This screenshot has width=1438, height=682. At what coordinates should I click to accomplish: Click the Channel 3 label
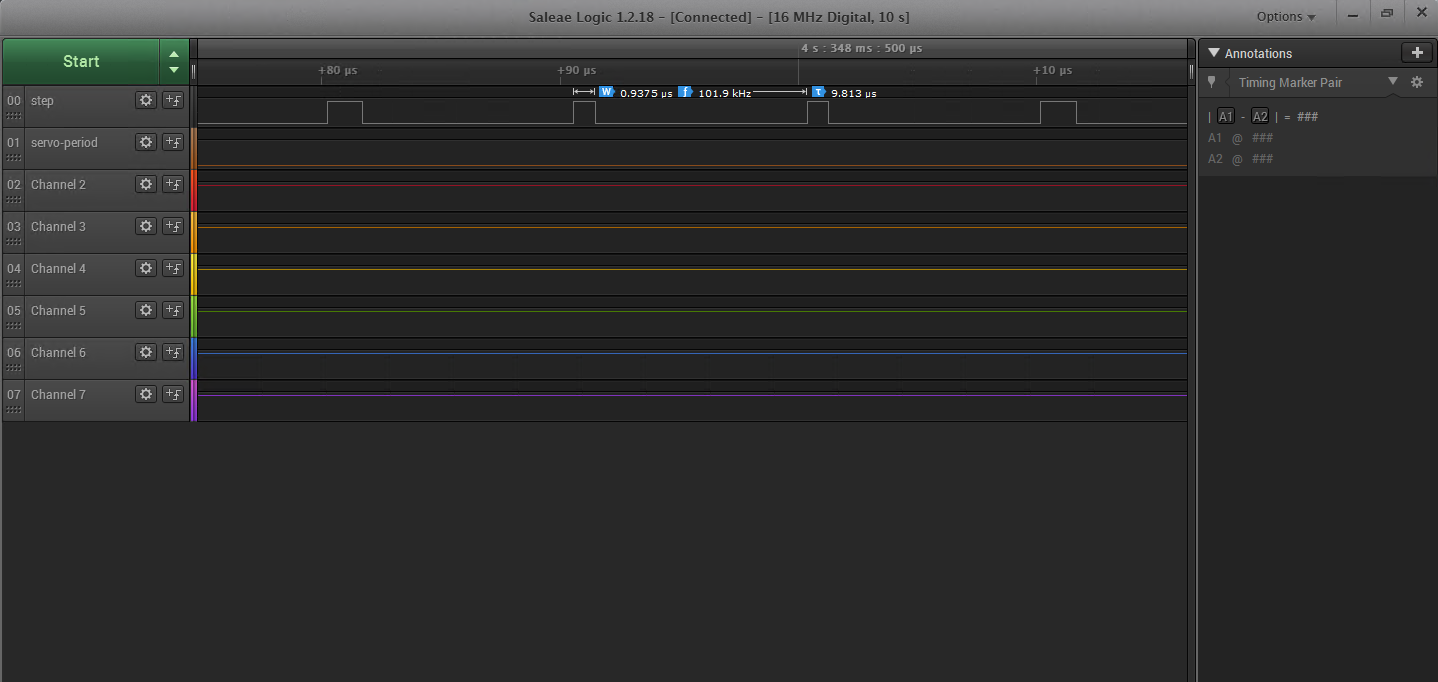pyautogui.click(x=58, y=226)
